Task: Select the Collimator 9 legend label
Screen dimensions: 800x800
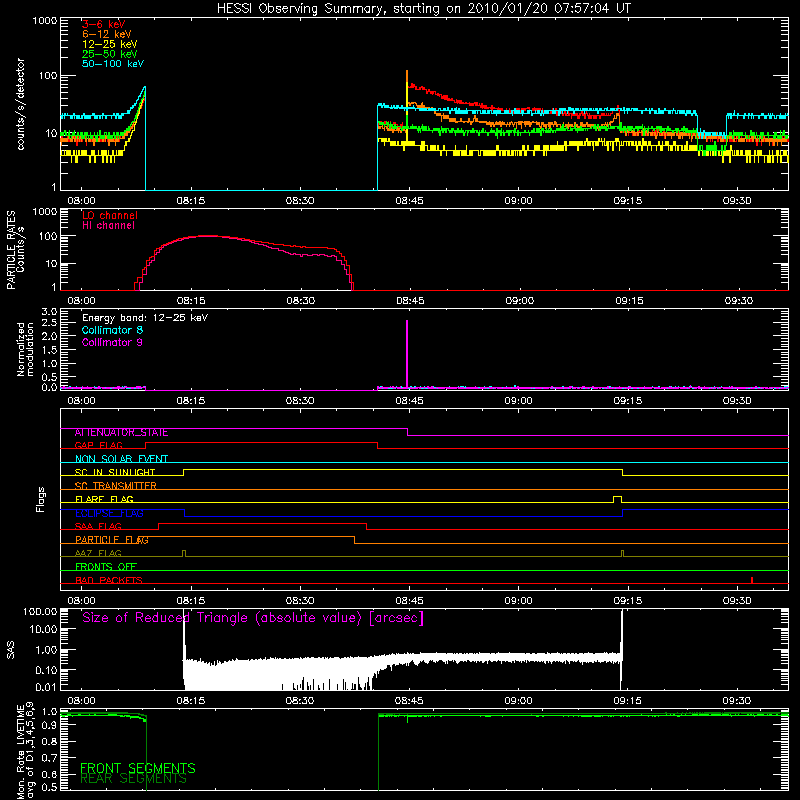Action: click(x=112, y=342)
